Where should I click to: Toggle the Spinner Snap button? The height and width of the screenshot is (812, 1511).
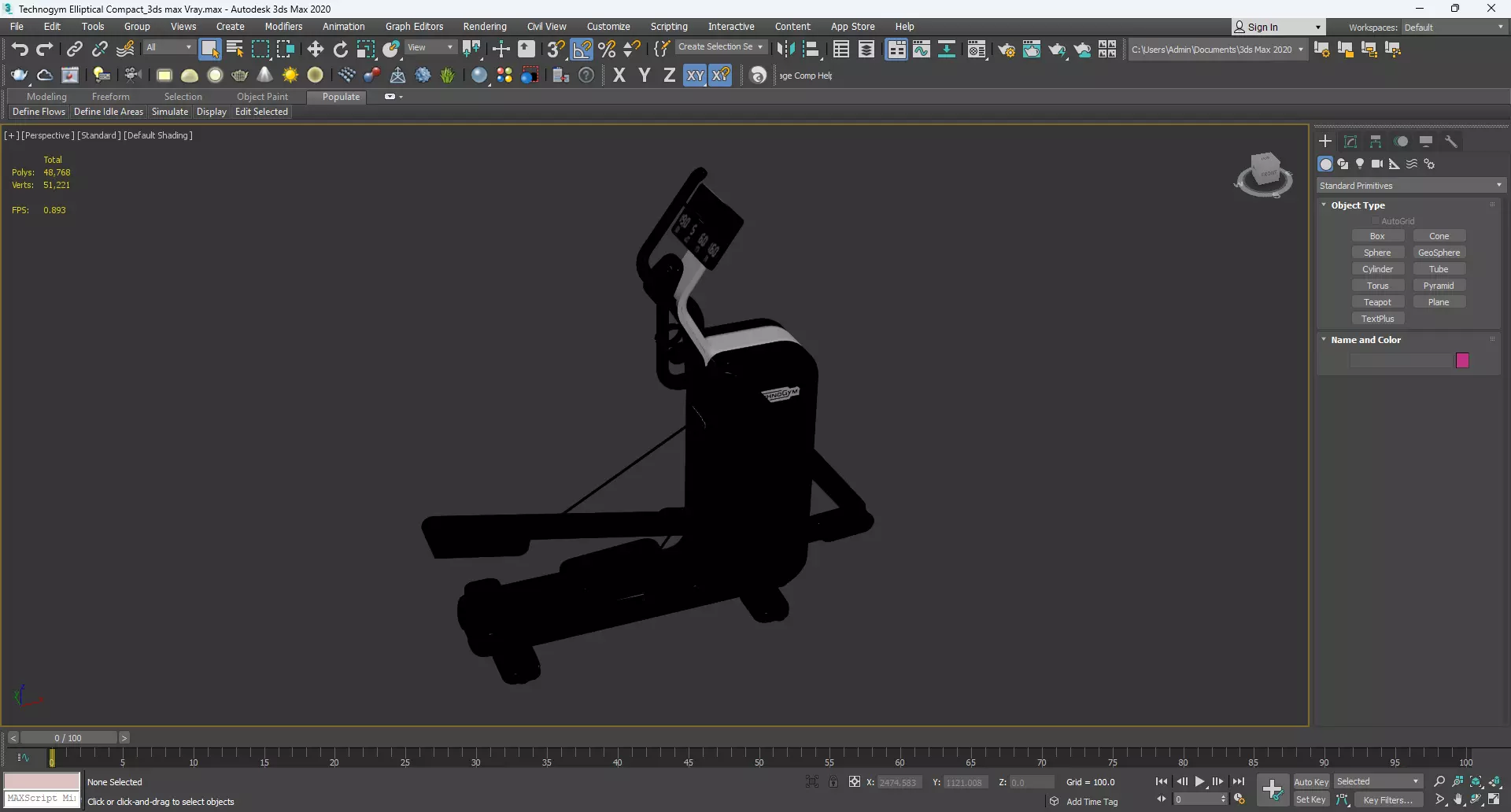click(x=632, y=50)
